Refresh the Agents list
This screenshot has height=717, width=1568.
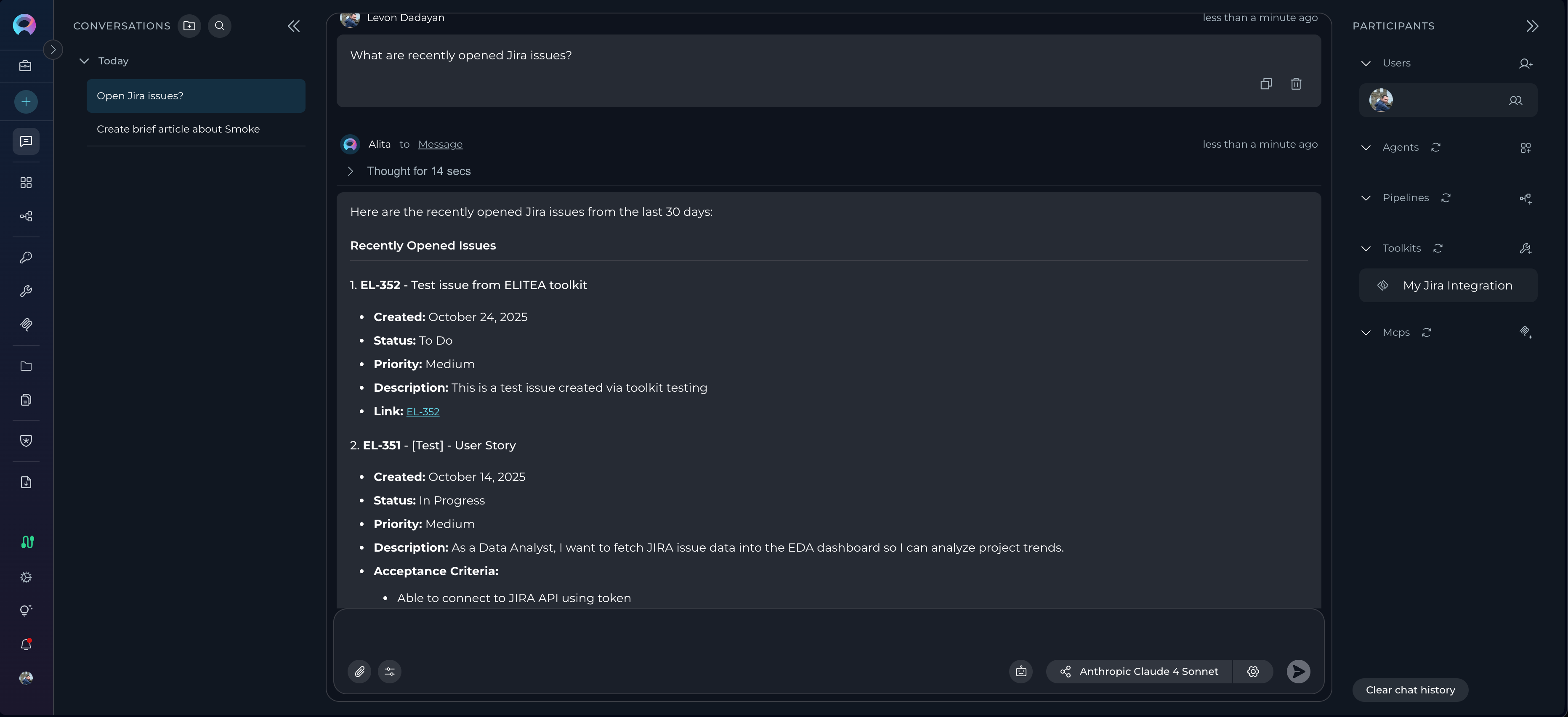point(1435,147)
